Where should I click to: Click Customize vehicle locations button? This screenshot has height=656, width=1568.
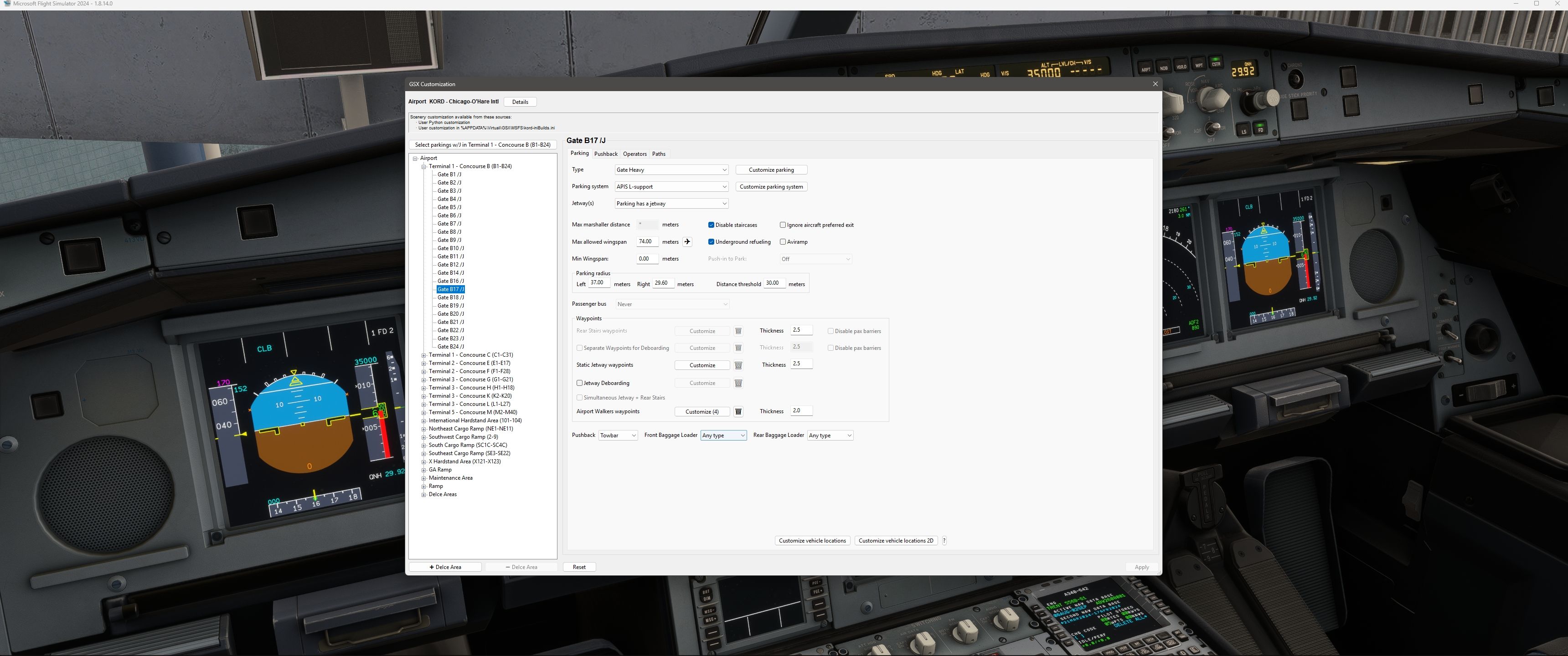(x=812, y=541)
